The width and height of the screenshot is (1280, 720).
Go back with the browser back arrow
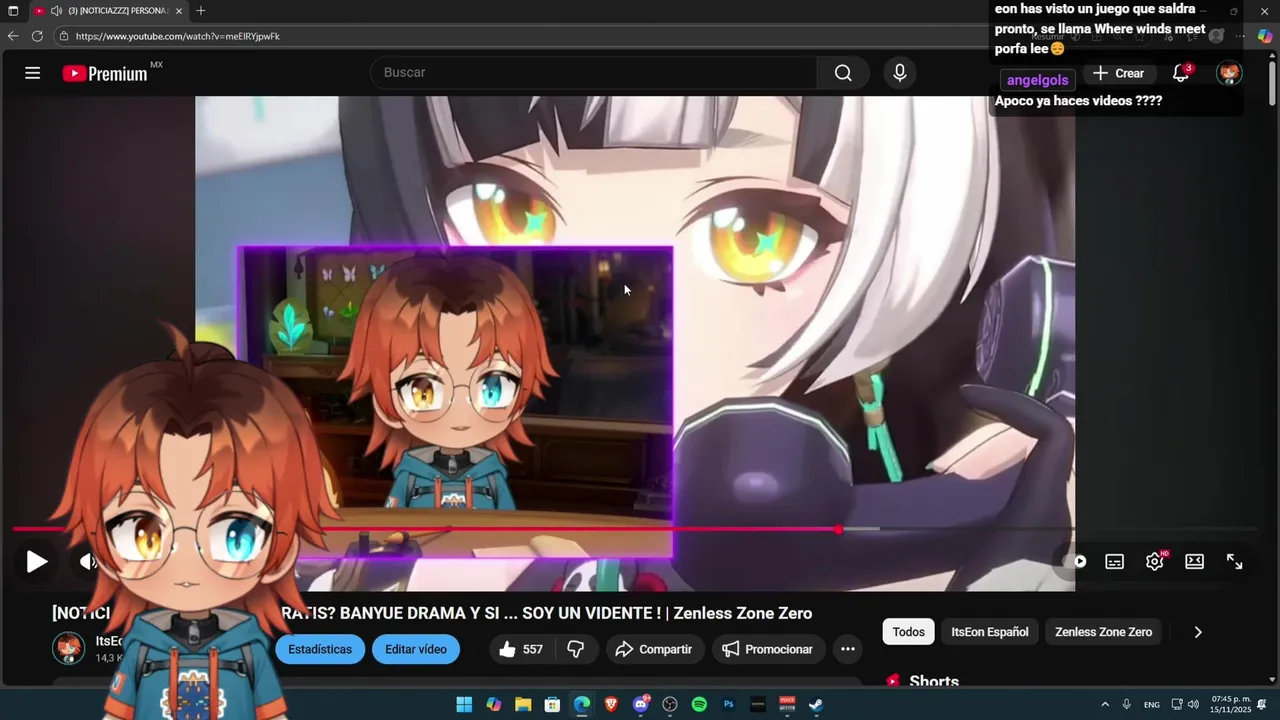point(13,36)
